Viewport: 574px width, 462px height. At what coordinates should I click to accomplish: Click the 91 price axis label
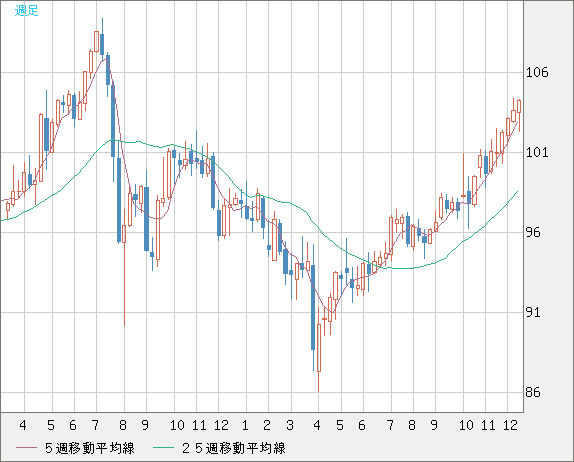click(533, 312)
